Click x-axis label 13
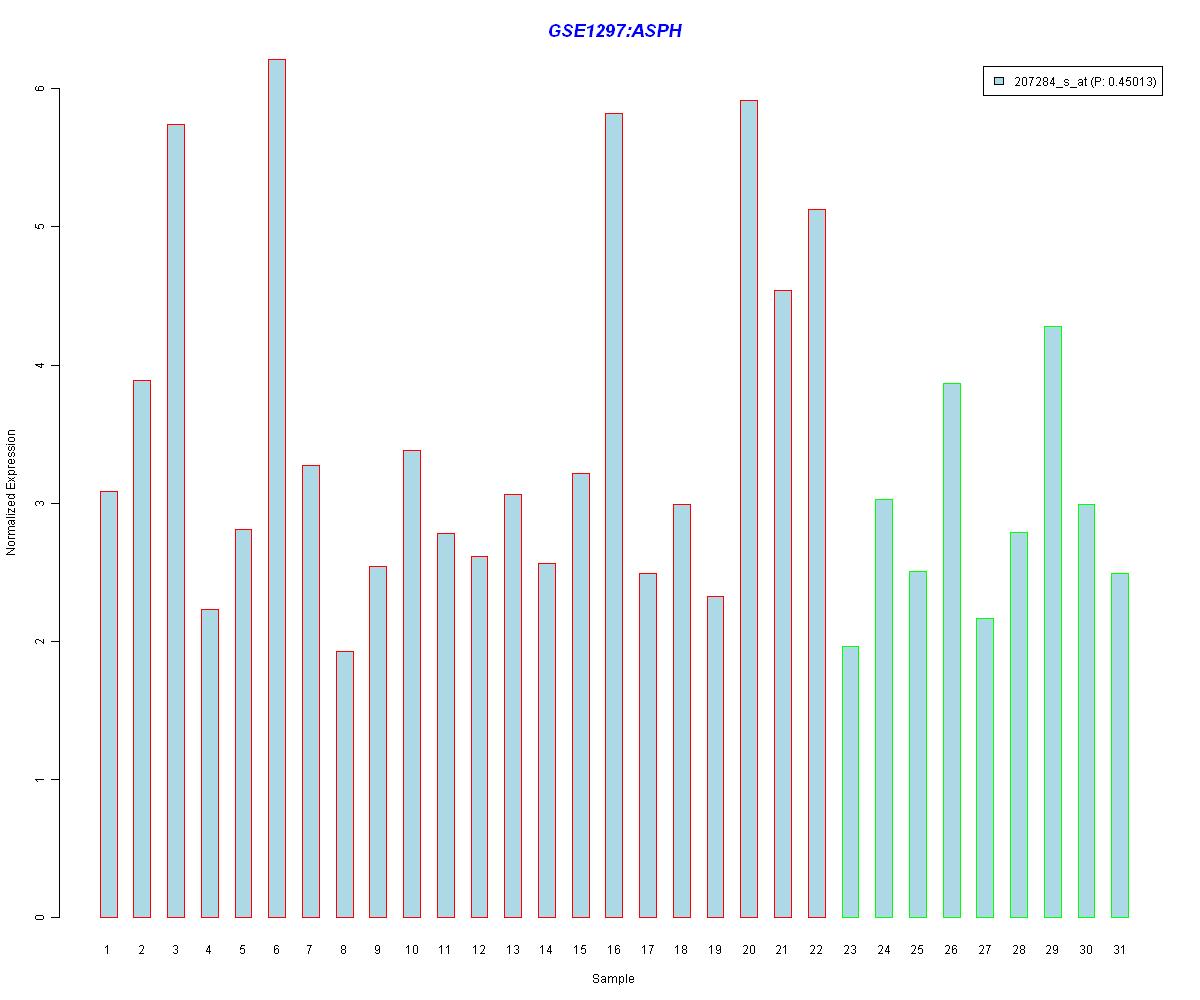 click(x=513, y=949)
